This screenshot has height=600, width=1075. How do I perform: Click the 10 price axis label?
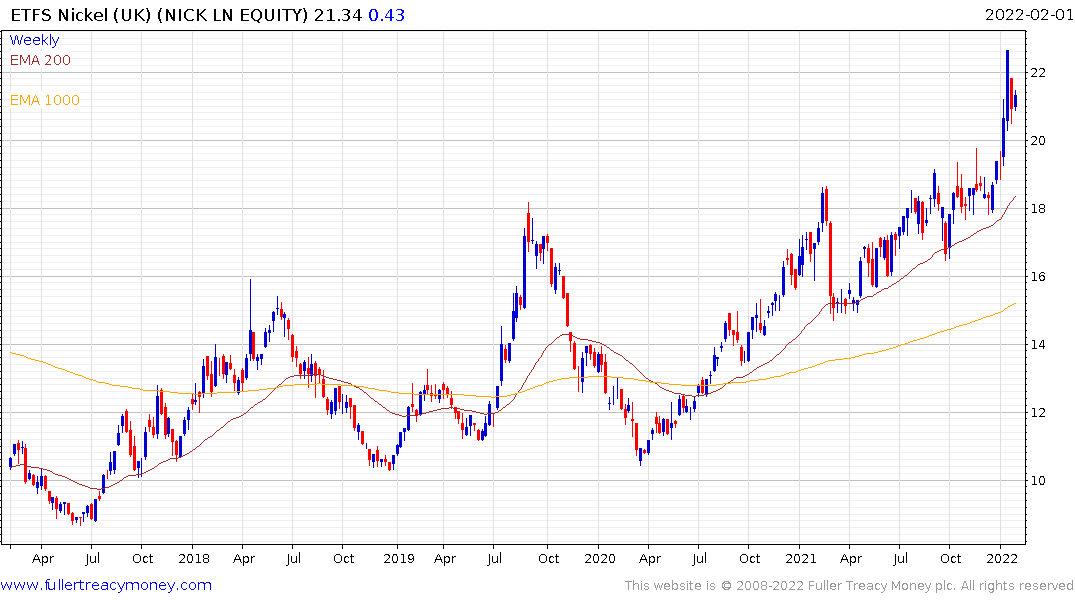(x=1038, y=480)
